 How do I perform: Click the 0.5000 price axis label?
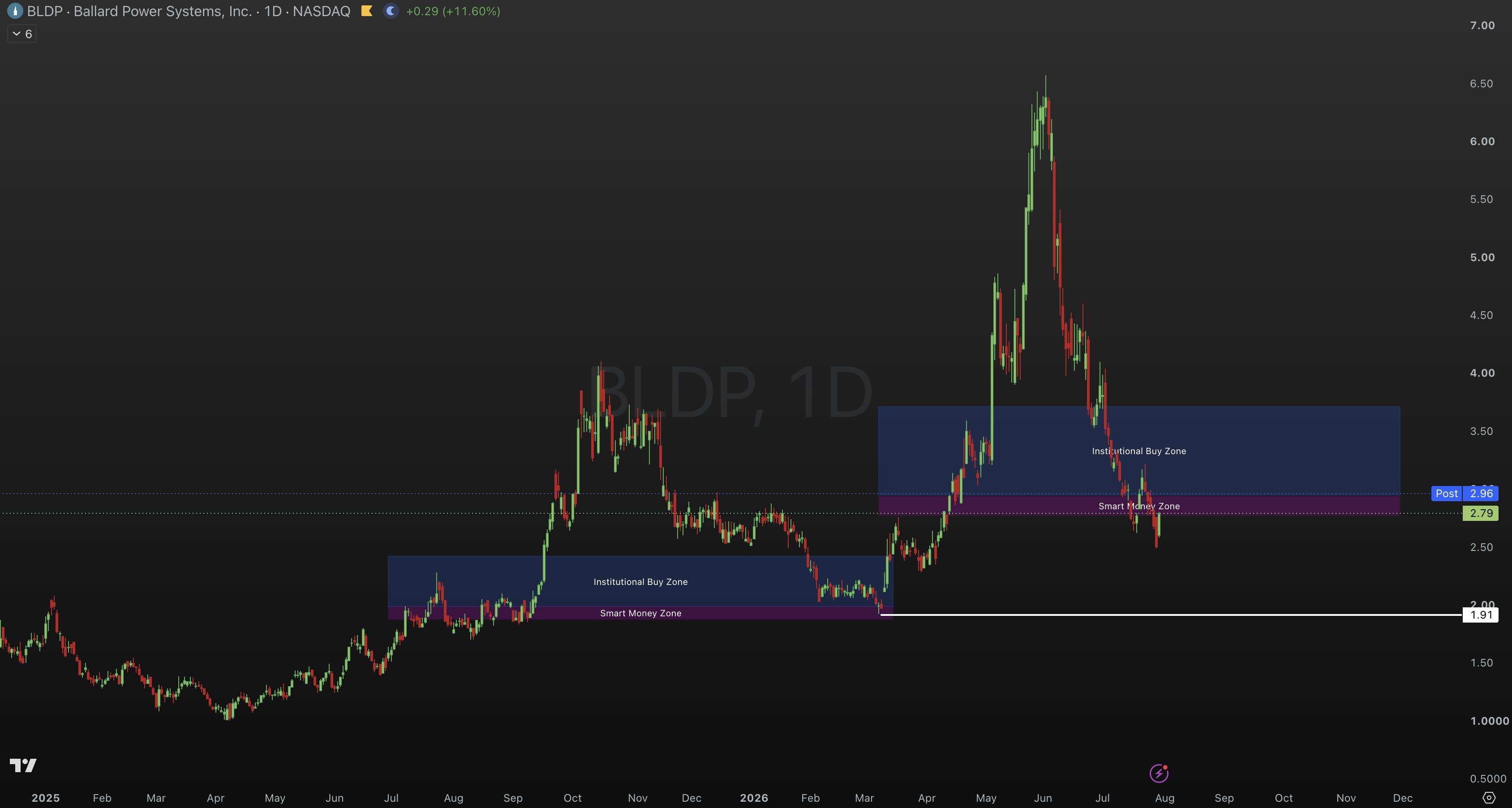[x=1488, y=779]
